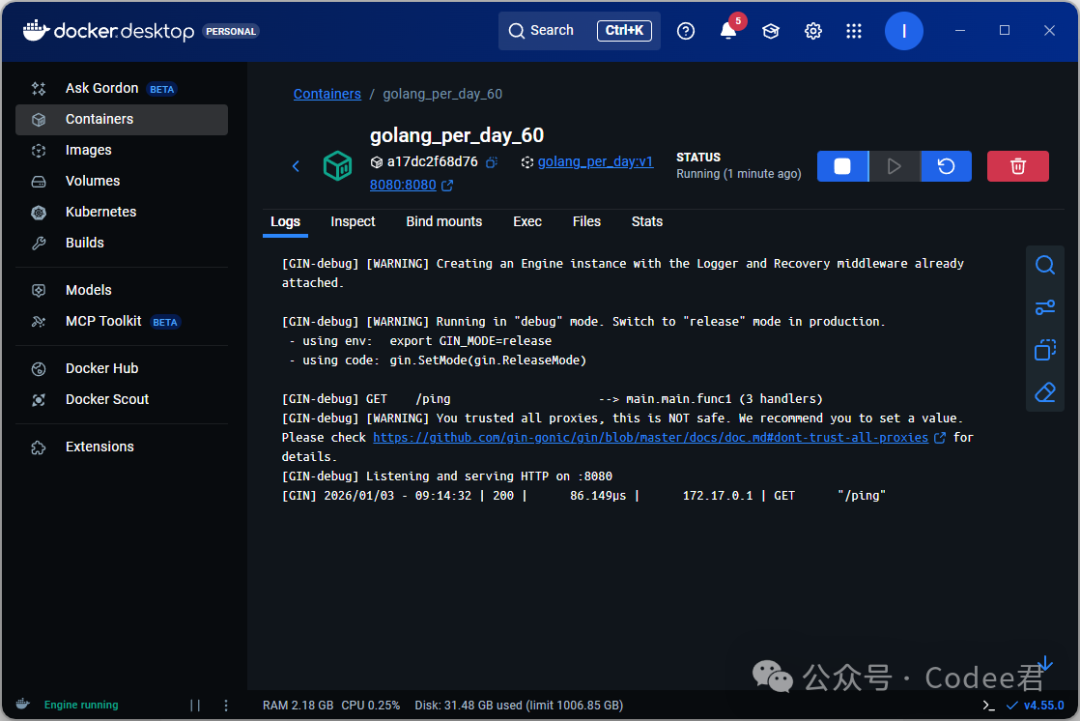Click the 'Running (1 minute ago)' status text
The image size is (1080, 721).
738,174
